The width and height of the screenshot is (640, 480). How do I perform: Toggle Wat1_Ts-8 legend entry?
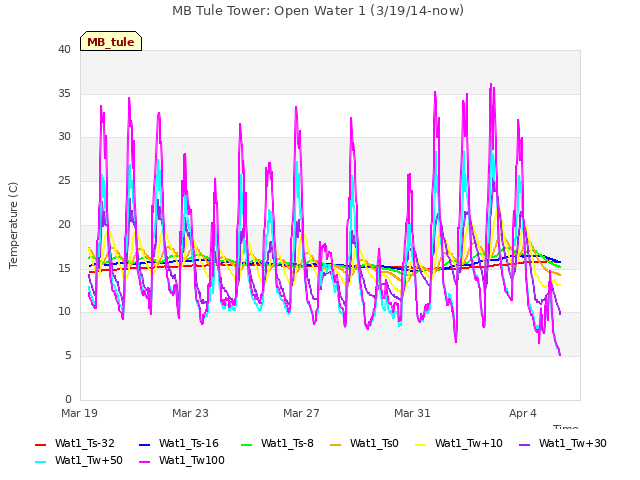pos(277,443)
